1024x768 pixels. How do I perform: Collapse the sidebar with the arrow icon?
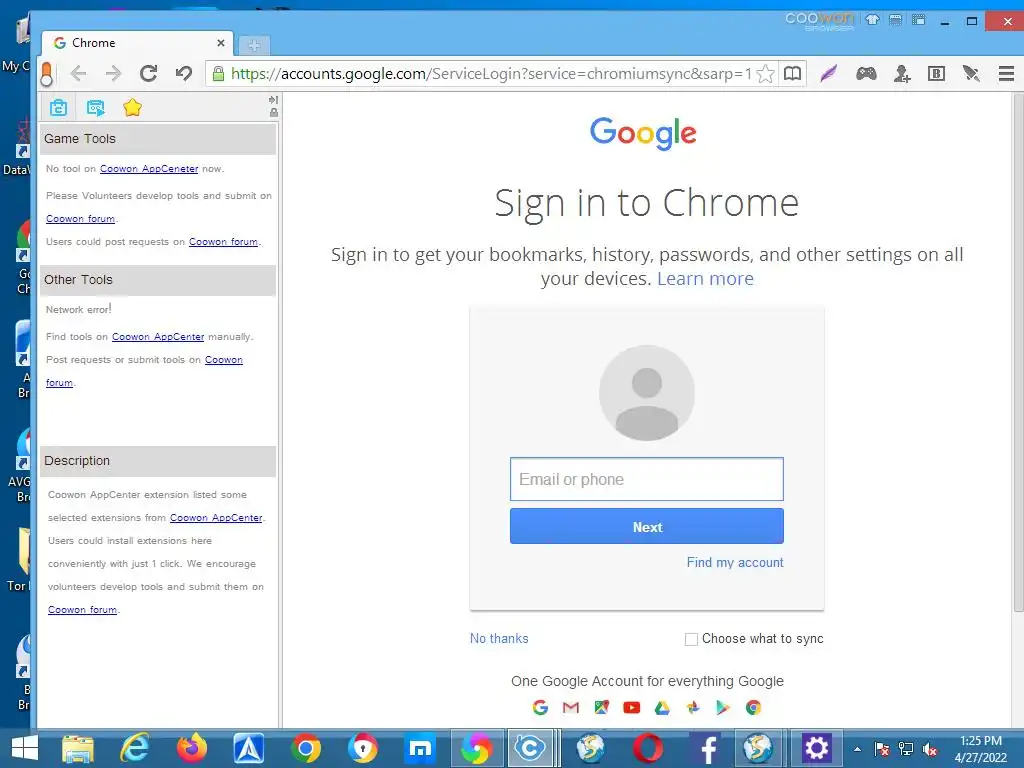point(273,100)
